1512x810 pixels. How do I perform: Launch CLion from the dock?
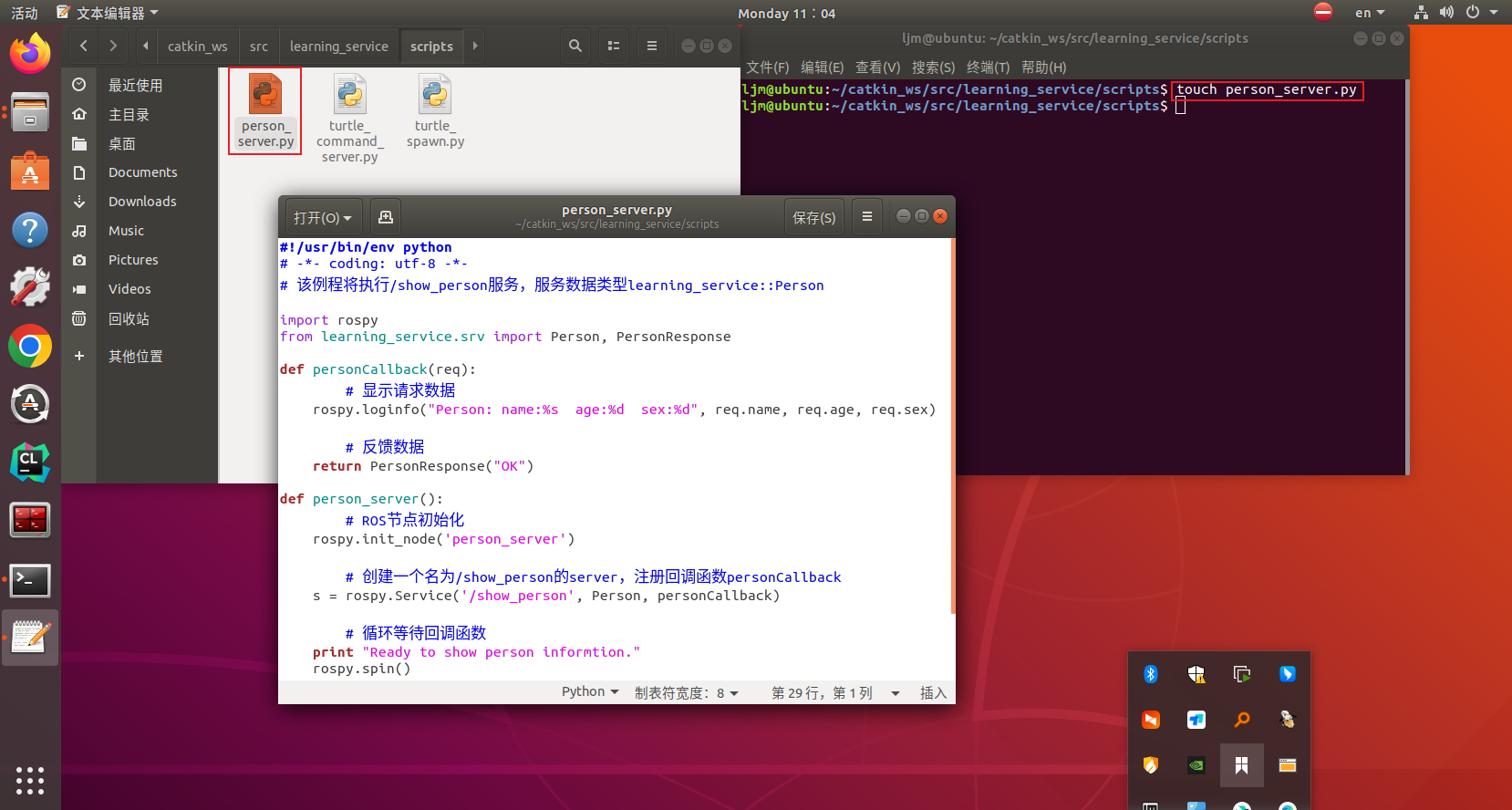click(x=30, y=462)
